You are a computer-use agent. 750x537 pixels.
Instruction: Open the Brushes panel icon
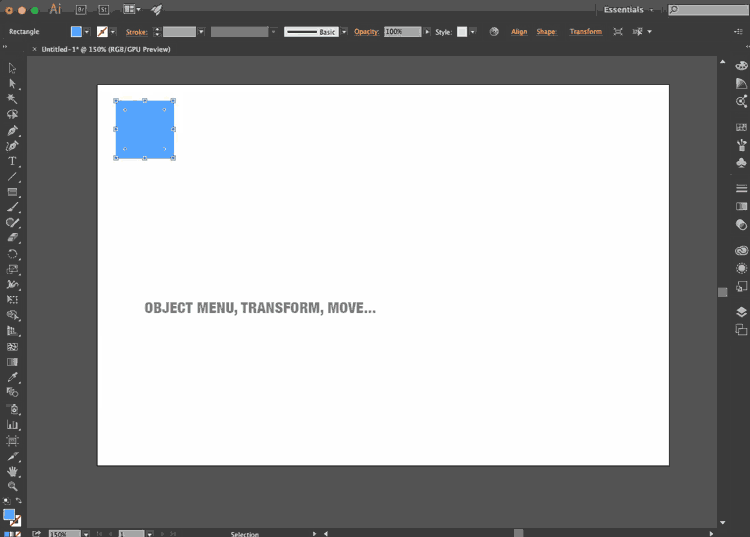click(x=741, y=145)
